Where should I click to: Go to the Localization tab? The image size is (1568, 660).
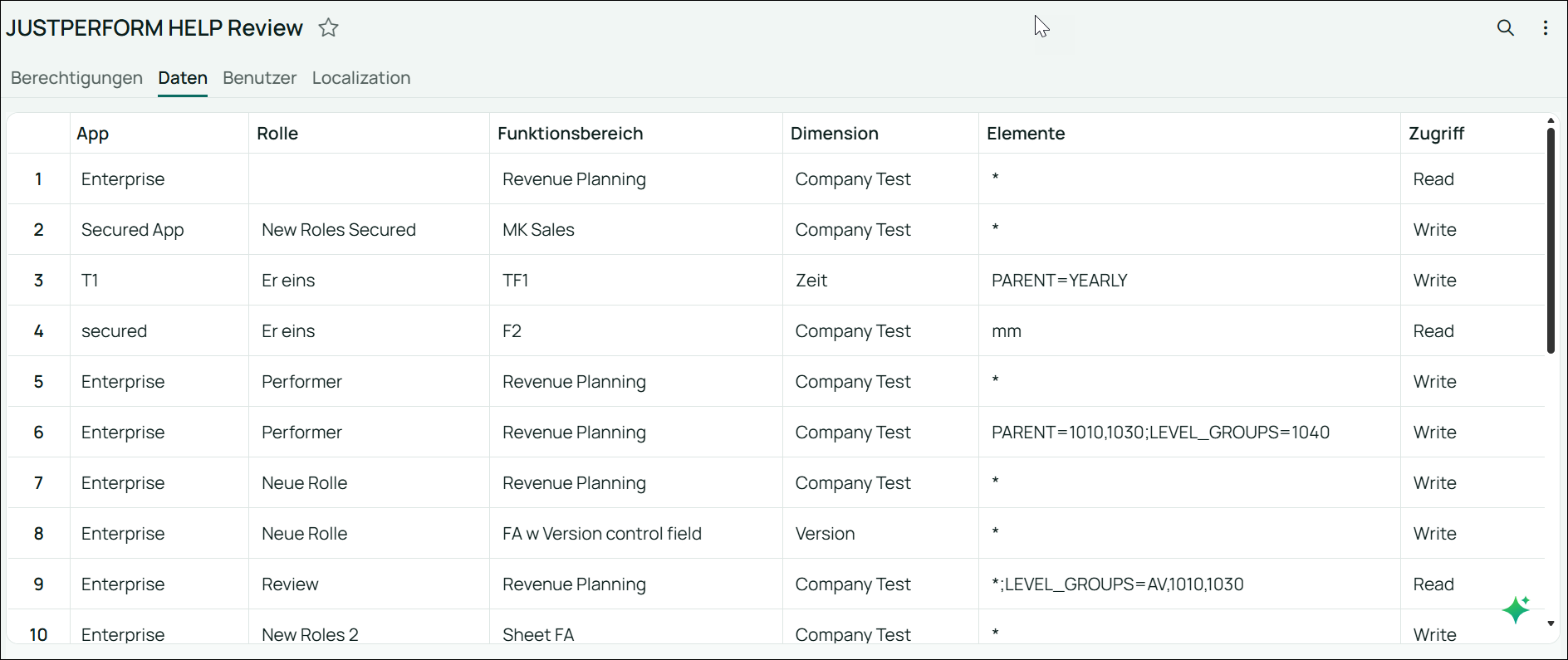pyautogui.click(x=361, y=78)
